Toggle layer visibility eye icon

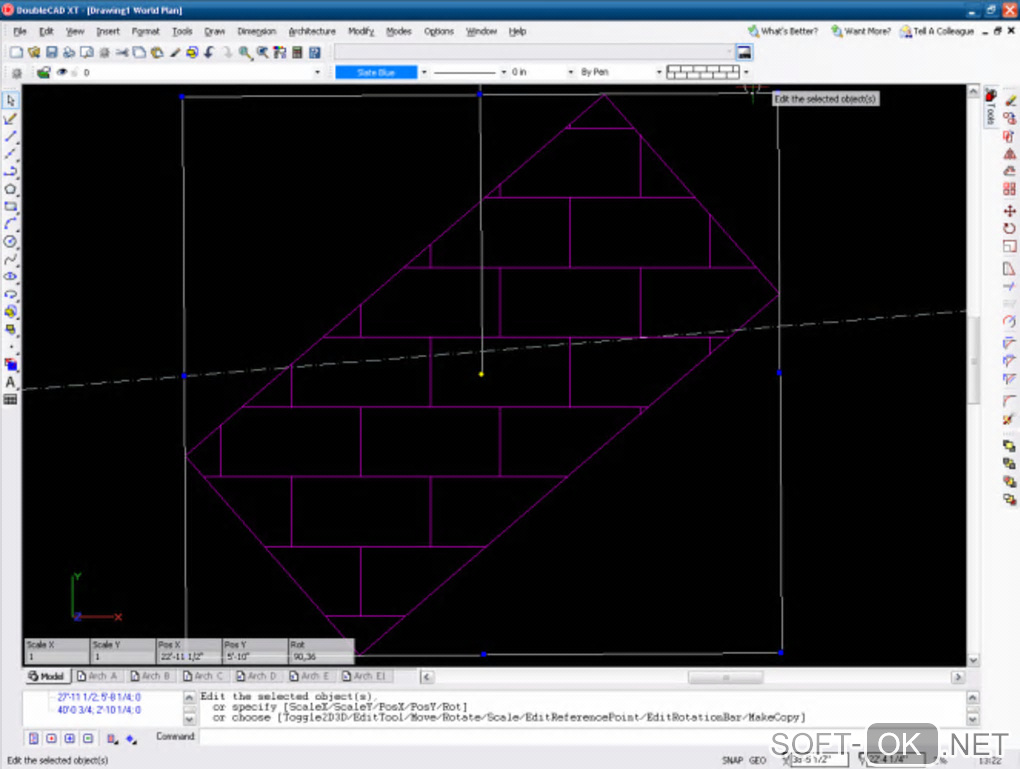coord(62,72)
